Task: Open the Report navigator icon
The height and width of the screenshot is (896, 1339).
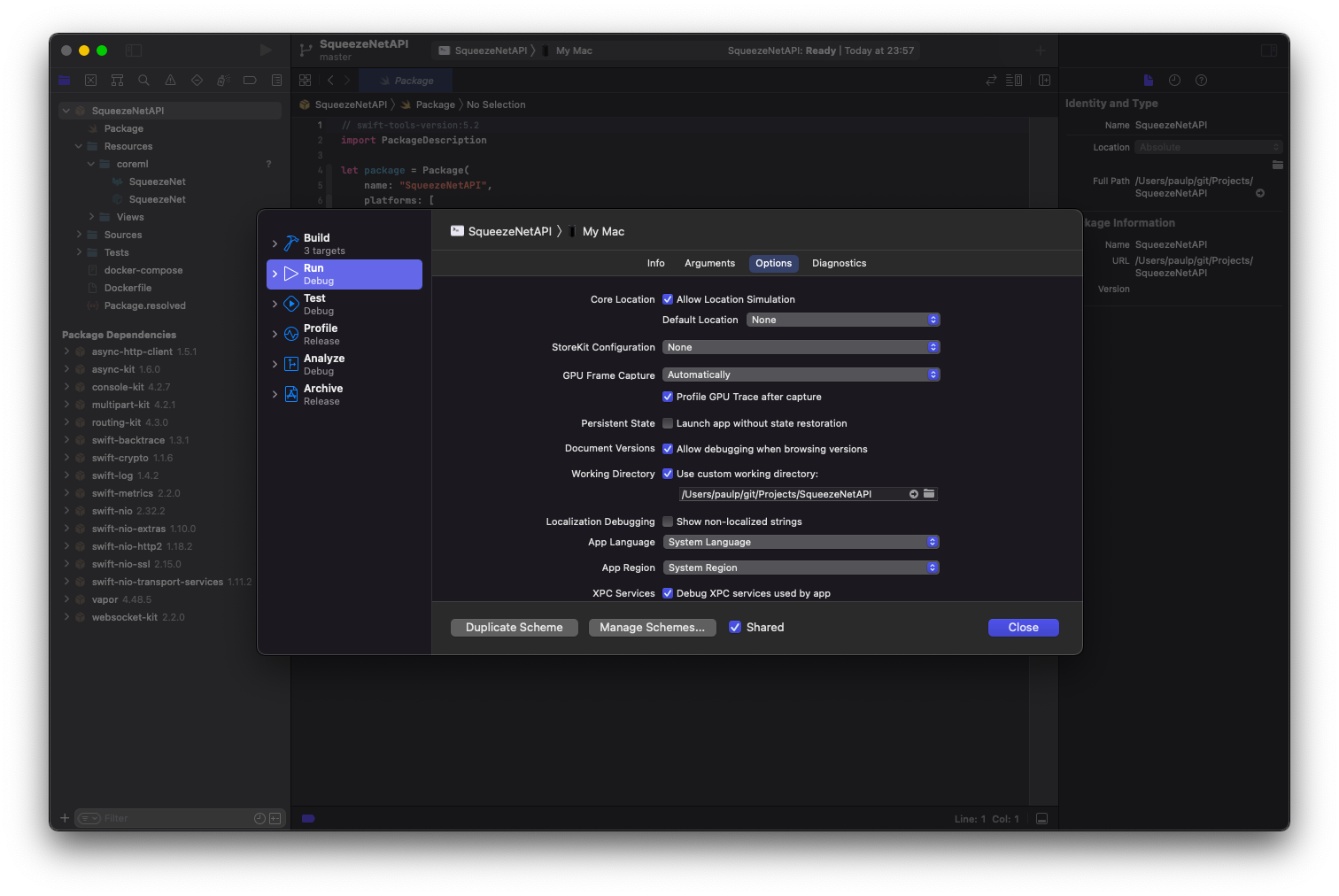Action: tap(276, 81)
